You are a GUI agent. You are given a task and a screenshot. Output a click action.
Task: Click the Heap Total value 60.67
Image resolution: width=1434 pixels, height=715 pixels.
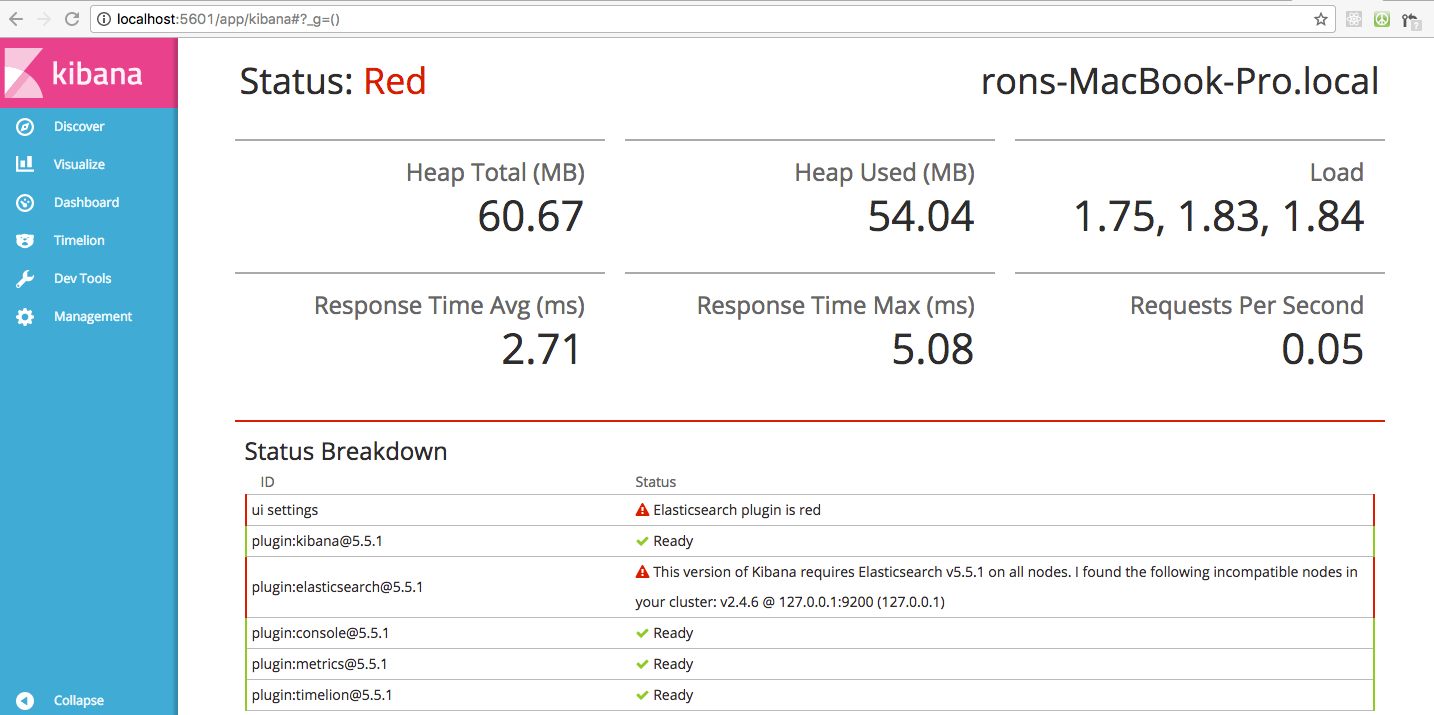click(x=530, y=216)
